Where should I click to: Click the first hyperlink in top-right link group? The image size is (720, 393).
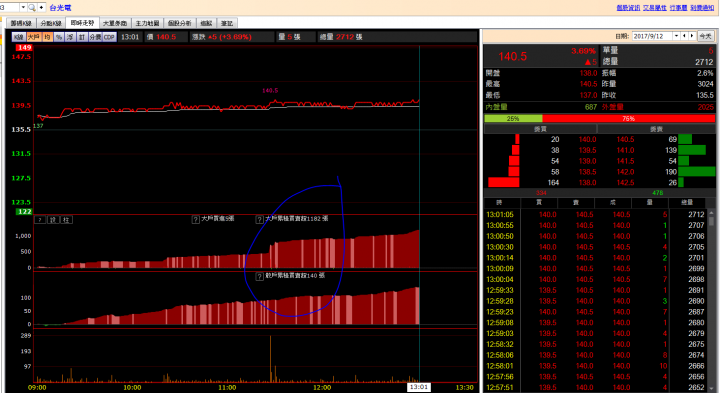click(x=628, y=8)
